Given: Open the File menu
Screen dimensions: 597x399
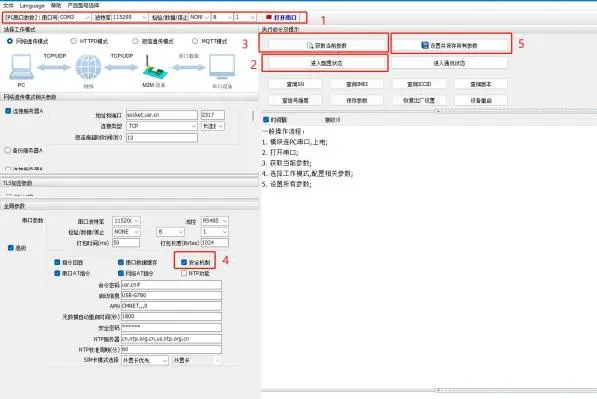Looking at the screenshot, I should (8, 5).
